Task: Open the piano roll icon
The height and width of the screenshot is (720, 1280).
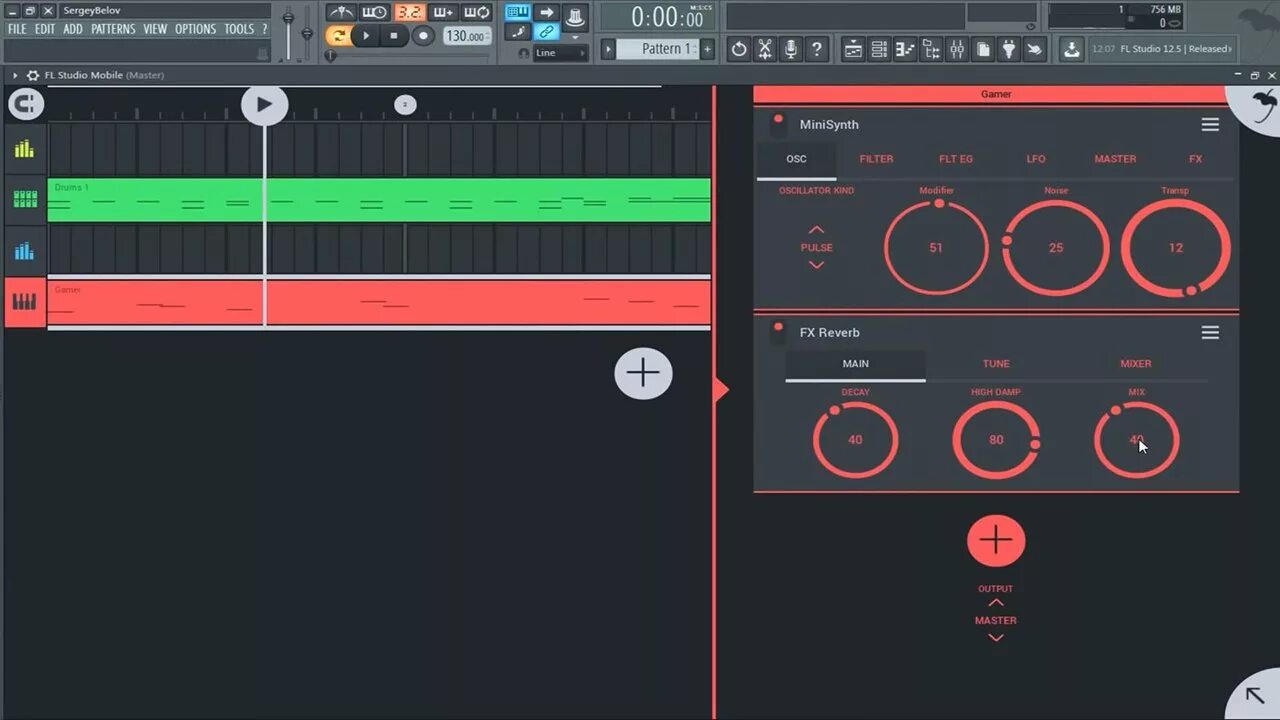Action: pos(905,49)
